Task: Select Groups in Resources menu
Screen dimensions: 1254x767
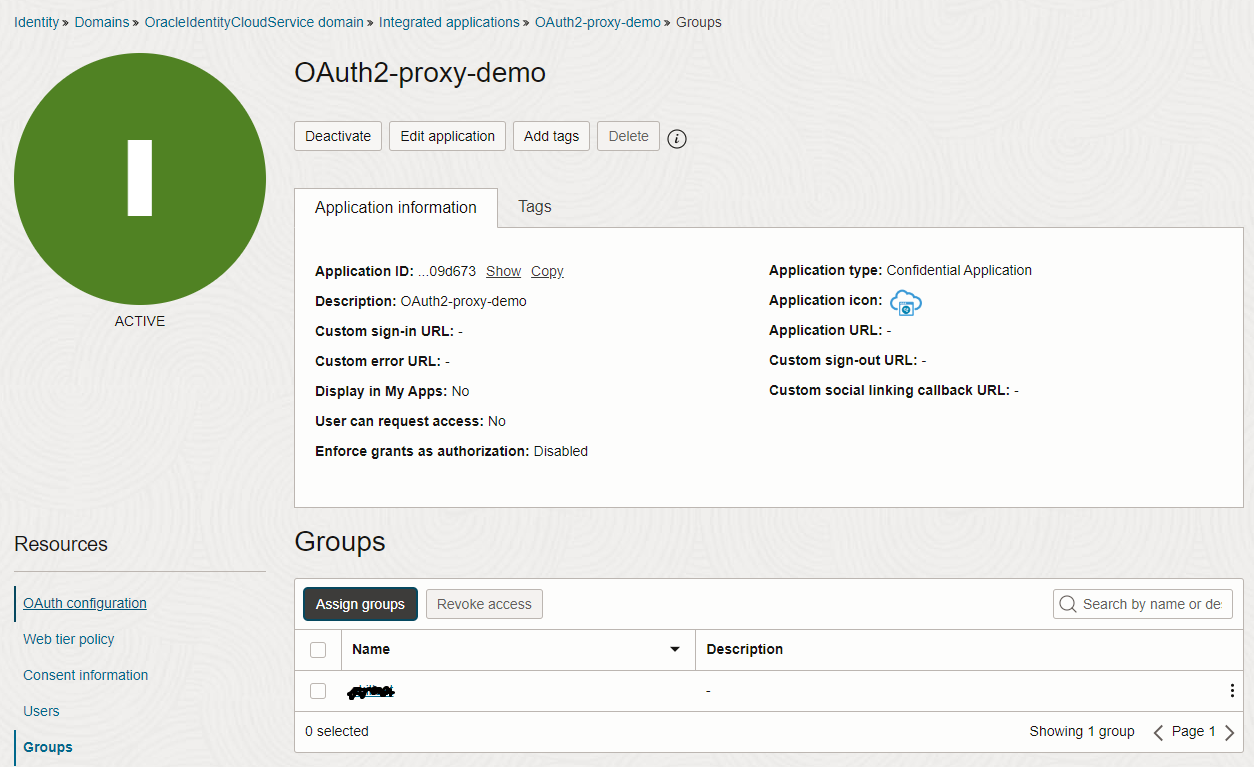Action: pyautogui.click(x=48, y=747)
